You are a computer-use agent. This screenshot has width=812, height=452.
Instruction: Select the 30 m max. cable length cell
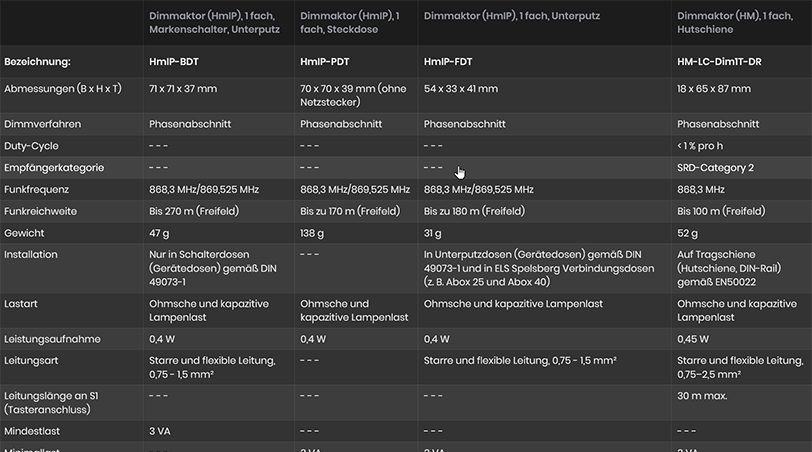tap(702, 396)
